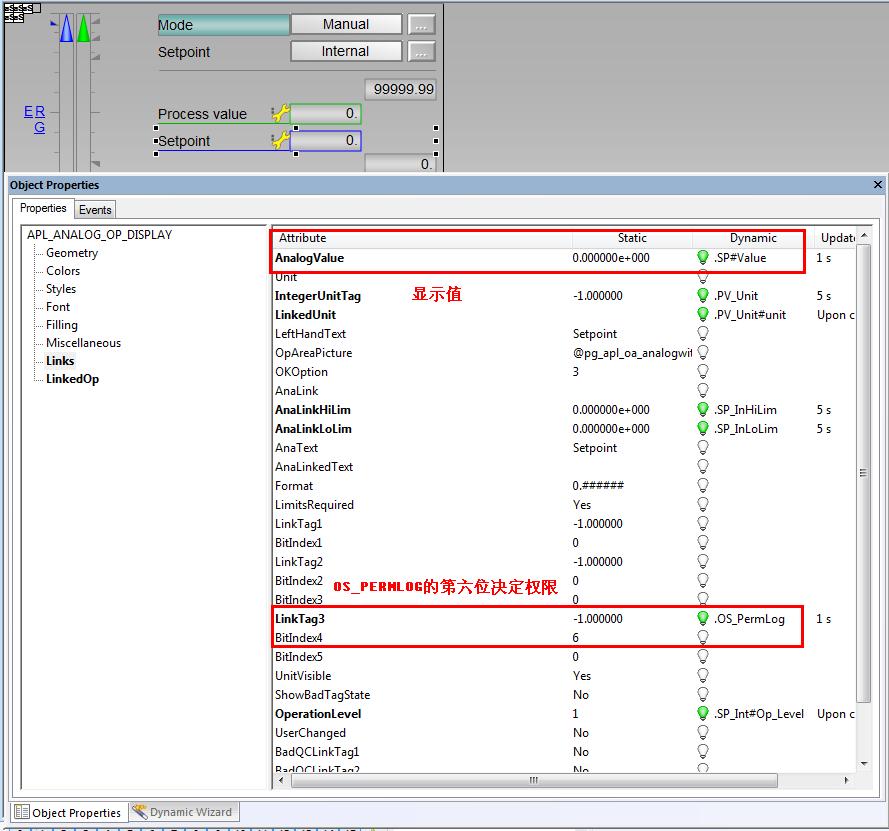The height and width of the screenshot is (831, 889).
Task: Close the Object Properties panel
Action: point(877,185)
